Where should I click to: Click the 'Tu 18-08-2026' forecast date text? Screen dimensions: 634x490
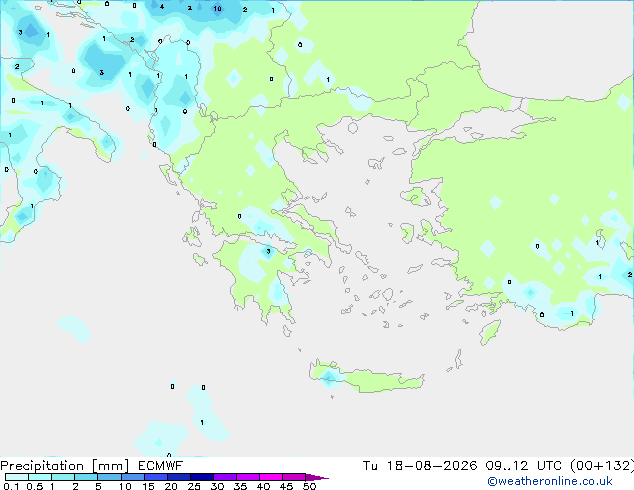coord(420,466)
